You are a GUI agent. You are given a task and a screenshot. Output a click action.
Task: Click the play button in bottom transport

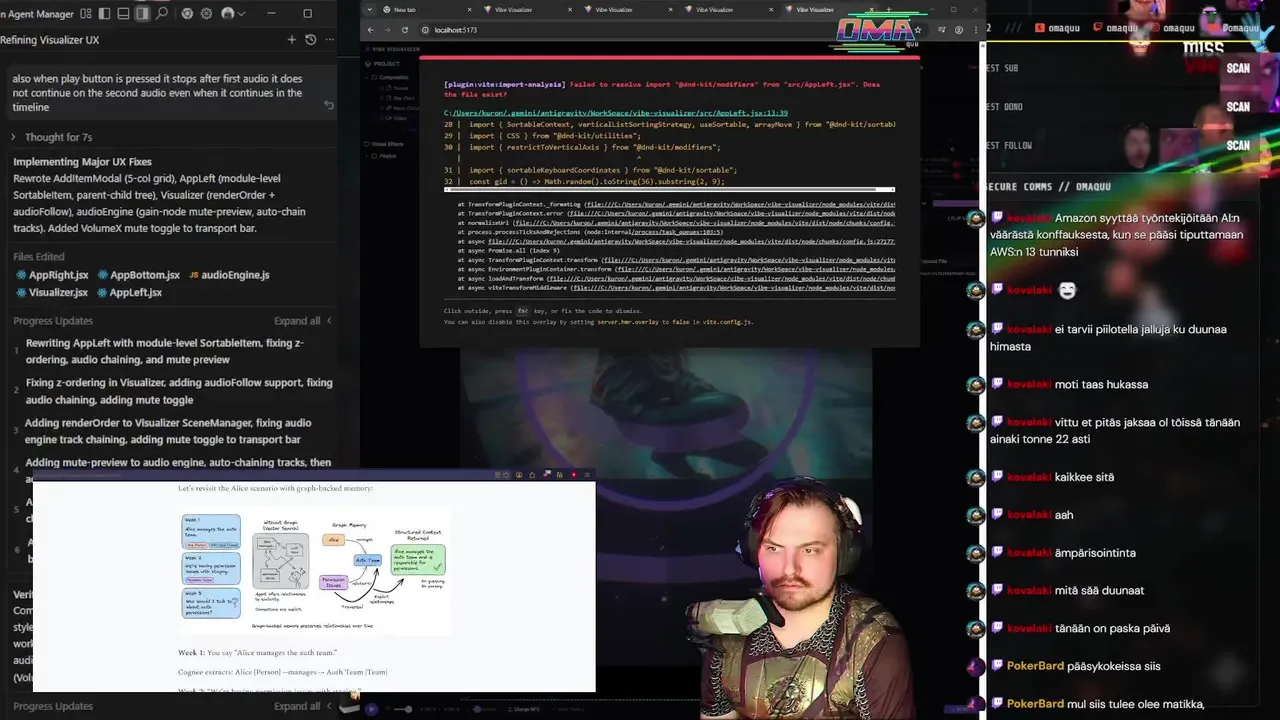point(371,709)
